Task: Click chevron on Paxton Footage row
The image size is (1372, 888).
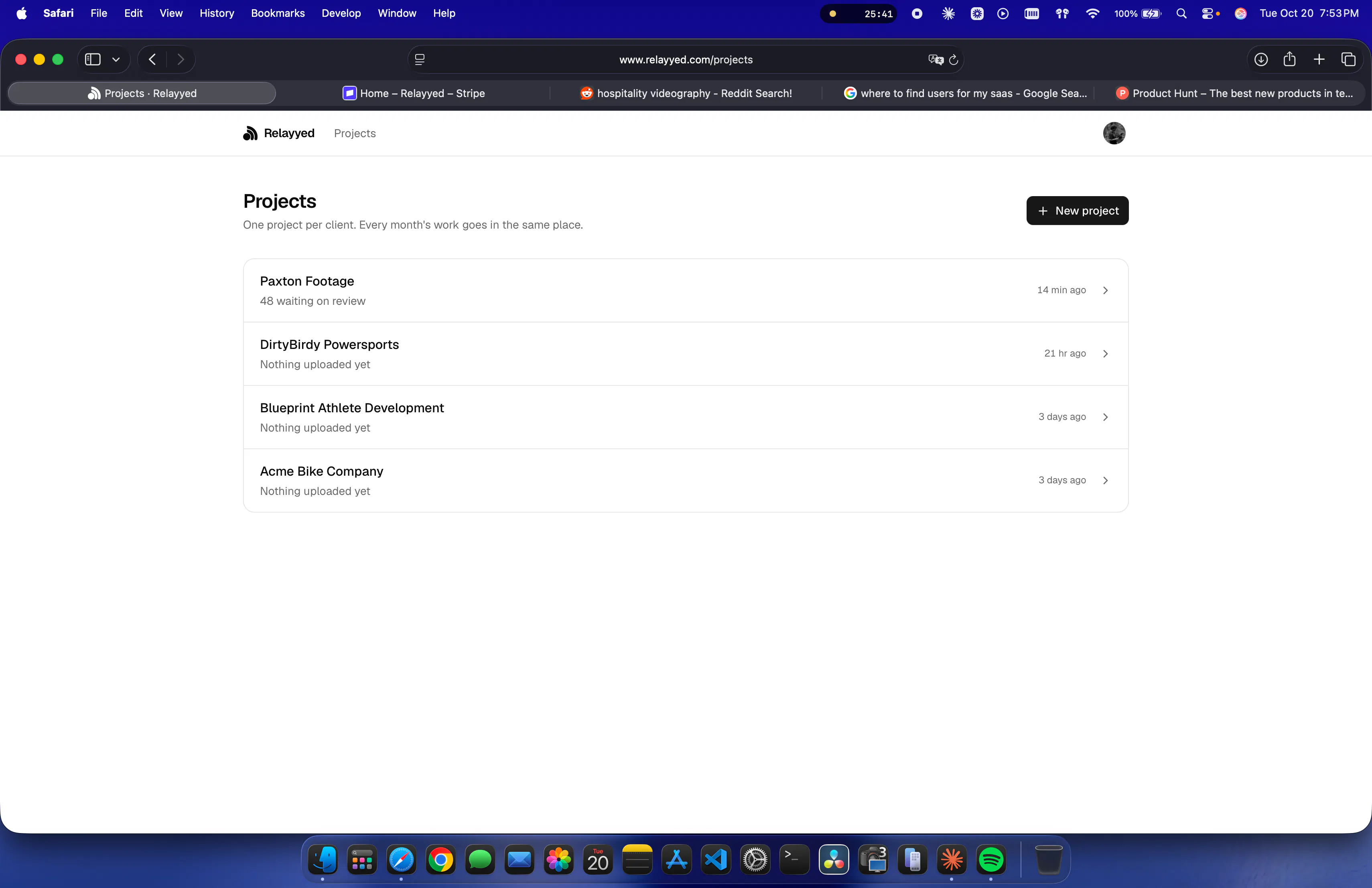Action: click(x=1105, y=290)
